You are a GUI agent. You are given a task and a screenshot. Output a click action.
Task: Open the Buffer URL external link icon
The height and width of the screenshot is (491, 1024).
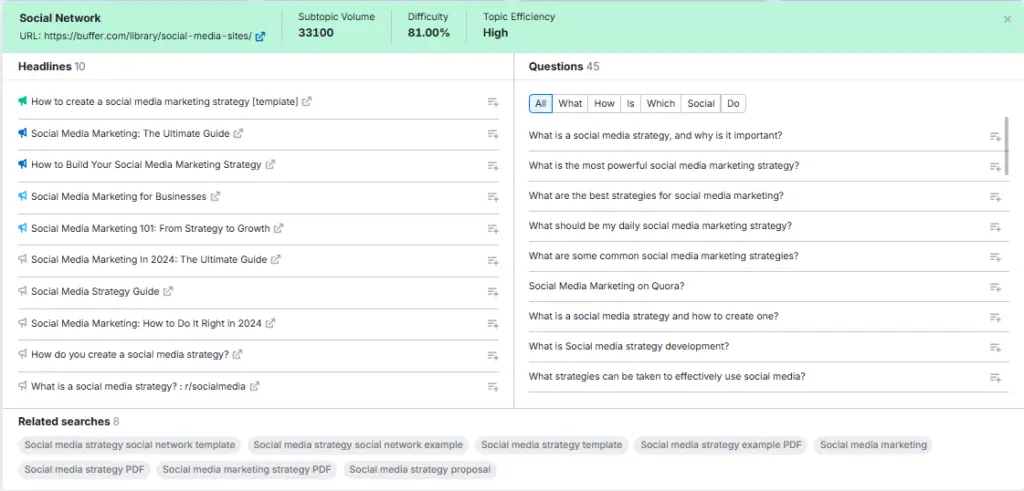coord(260,37)
